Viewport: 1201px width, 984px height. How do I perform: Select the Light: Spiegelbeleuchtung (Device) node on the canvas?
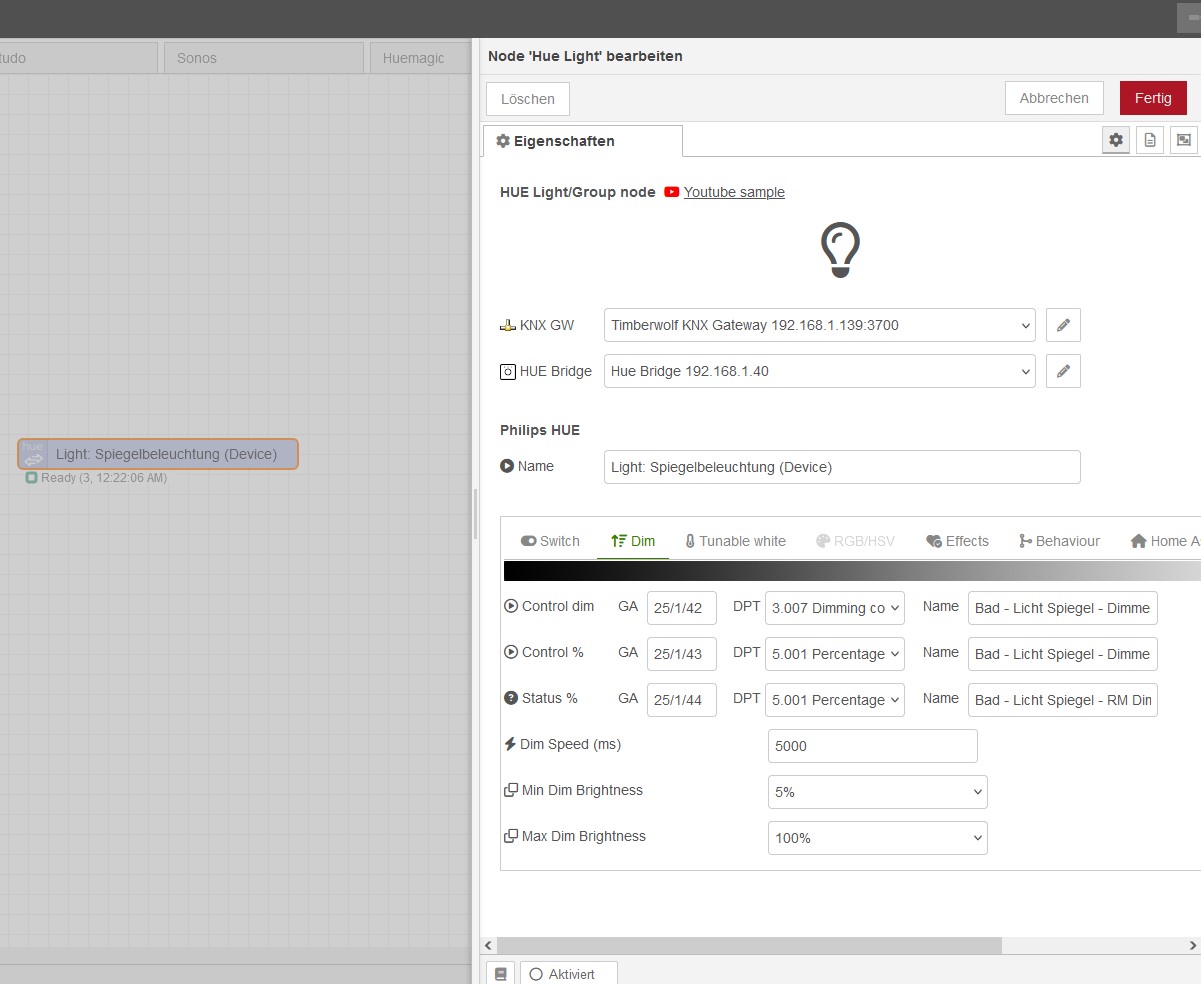click(x=158, y=454)
